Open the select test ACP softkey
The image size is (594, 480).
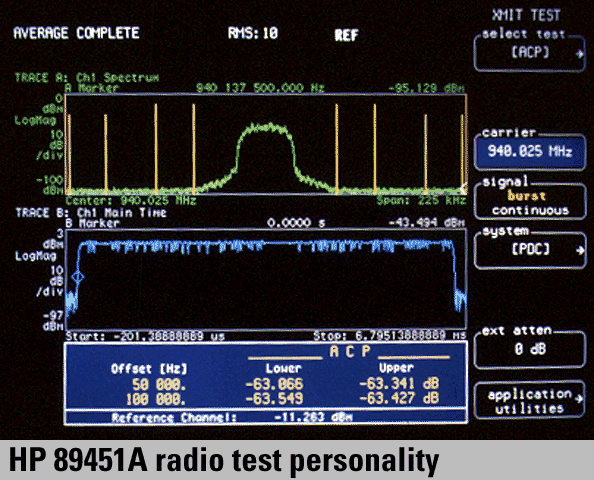[x=530, y=52]
